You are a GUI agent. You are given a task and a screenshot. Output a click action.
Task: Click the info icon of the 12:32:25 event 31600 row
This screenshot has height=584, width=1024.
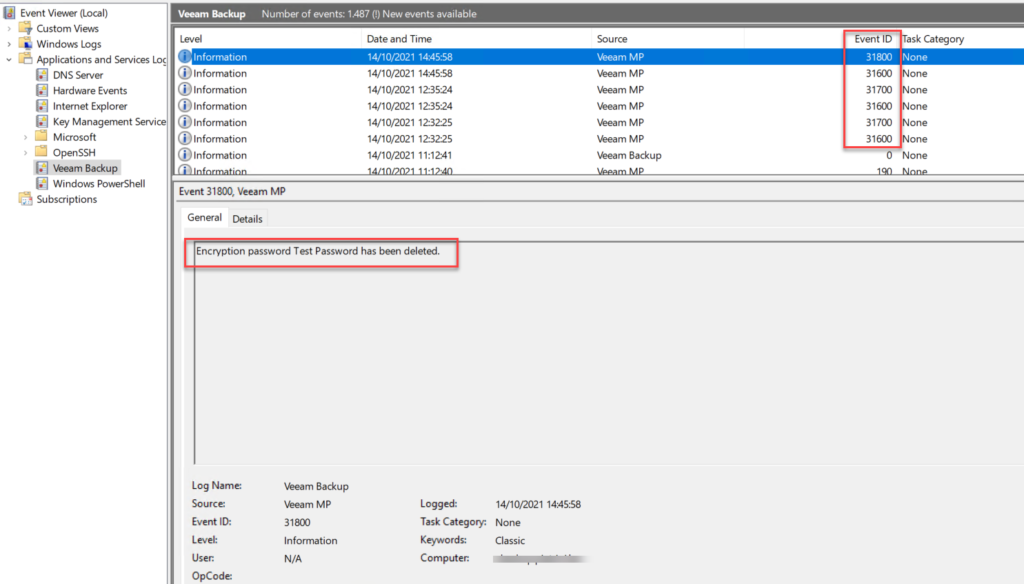(185, 138)
